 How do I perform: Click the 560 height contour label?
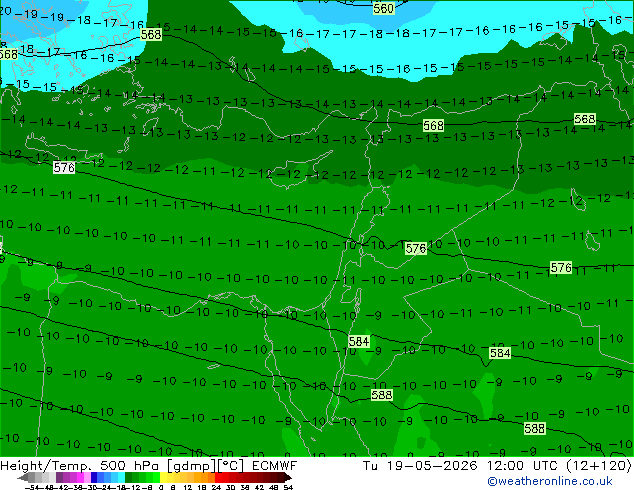tap(383, 8)
